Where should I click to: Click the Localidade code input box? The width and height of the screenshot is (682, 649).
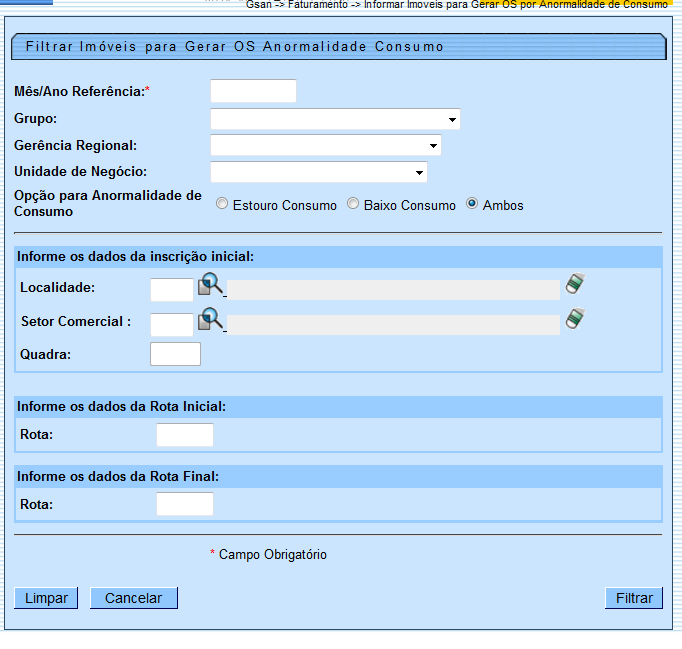coord(171,290)
